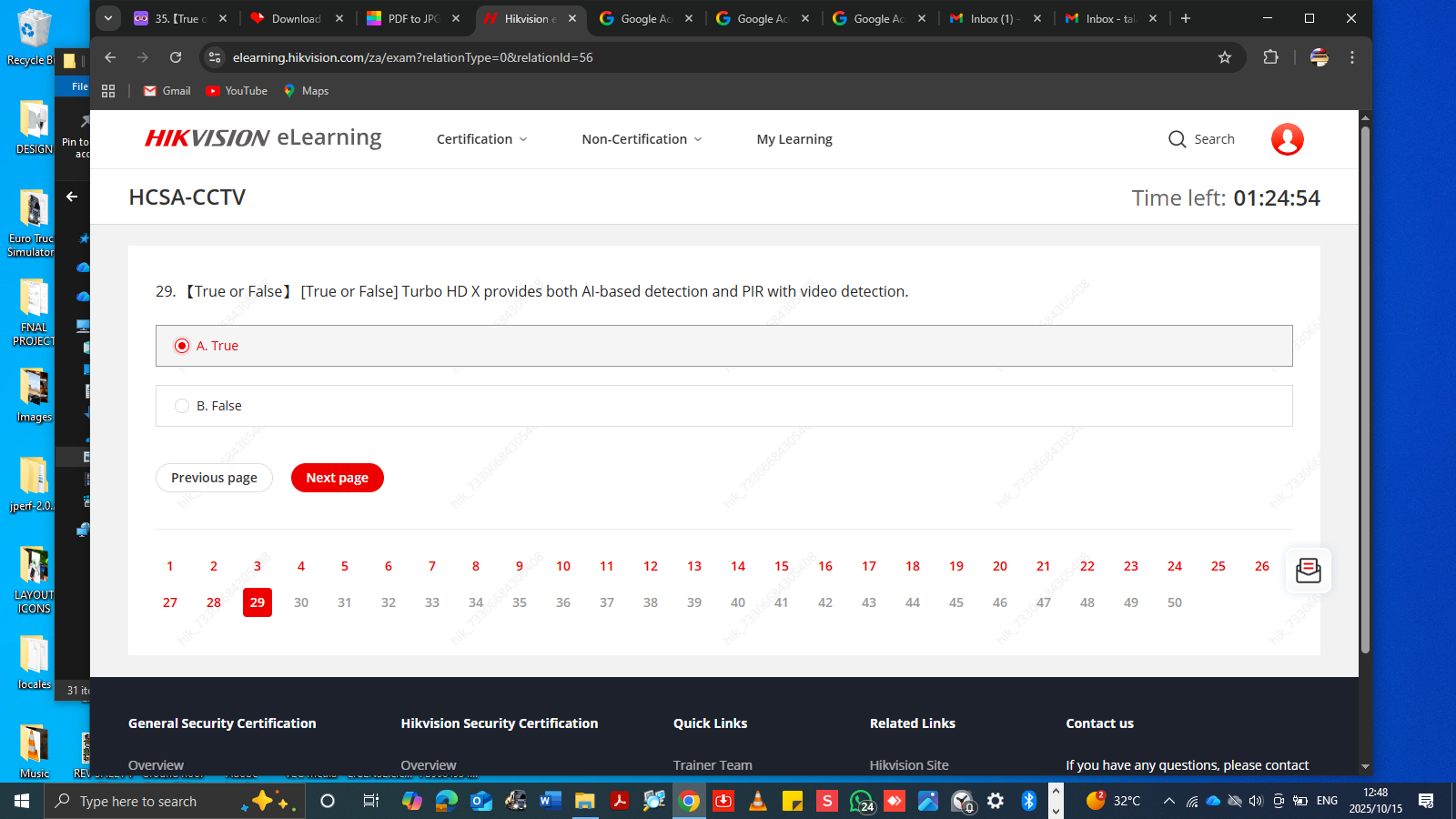Viewport: 1456px width, 819px height.
Task: Expand the Non-Certification dropdown menu
Action: 642,139
